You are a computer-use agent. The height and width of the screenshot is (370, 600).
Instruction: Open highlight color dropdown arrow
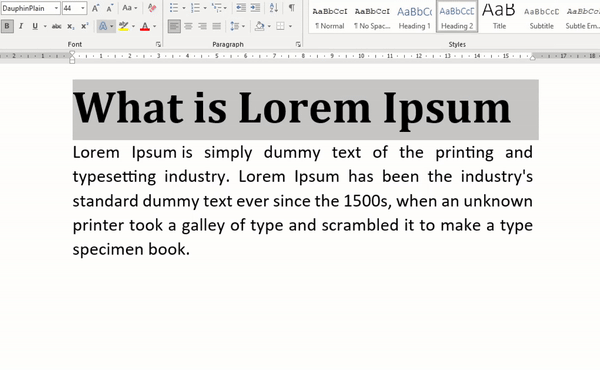point(133,26)
